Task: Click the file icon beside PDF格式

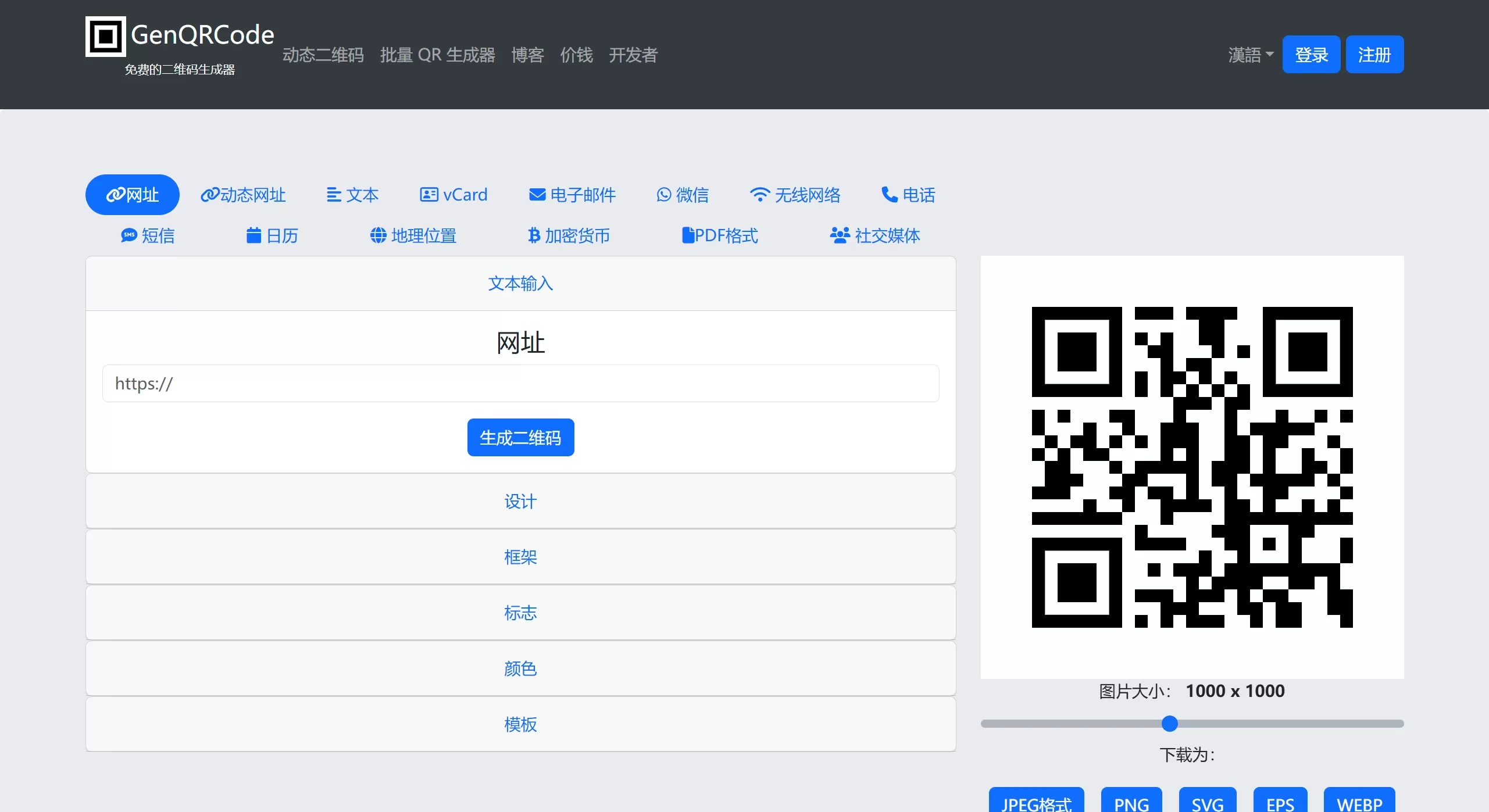Action: coord(688,235)
